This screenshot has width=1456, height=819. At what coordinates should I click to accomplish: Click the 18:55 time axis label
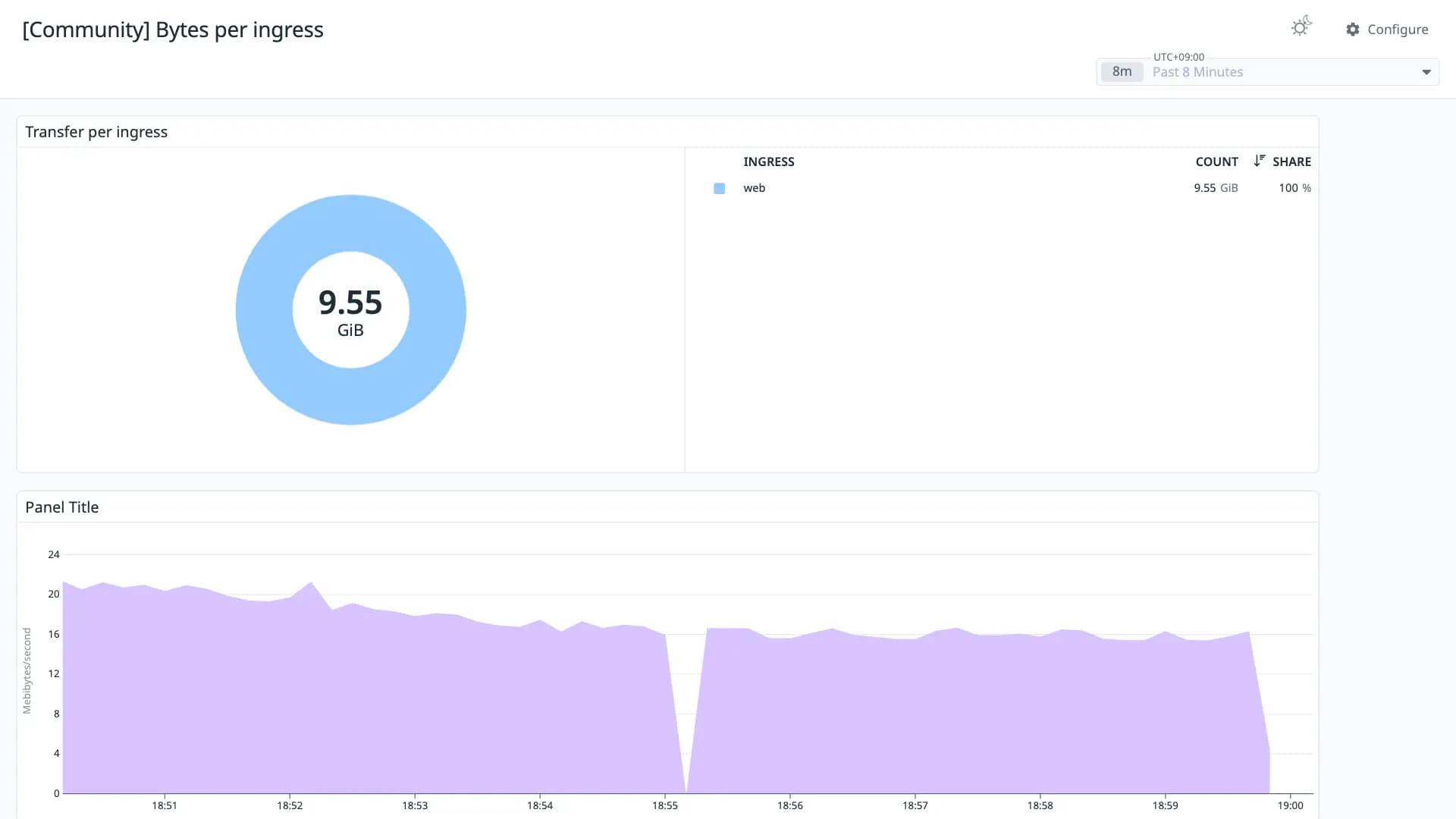coord(665,805)
